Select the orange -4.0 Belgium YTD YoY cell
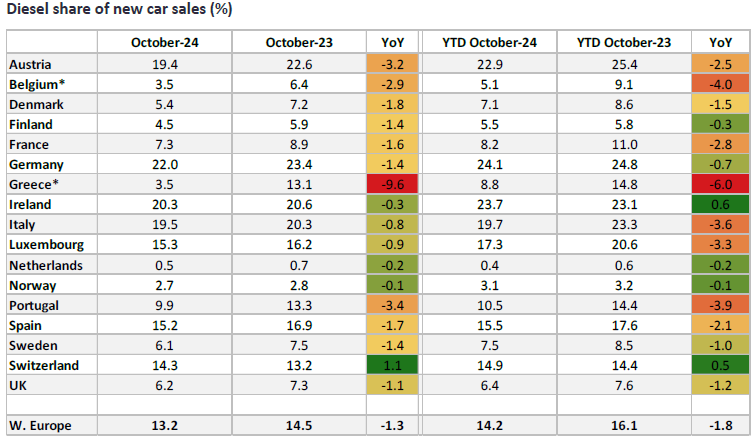754x439 pixels. (719, 84)
